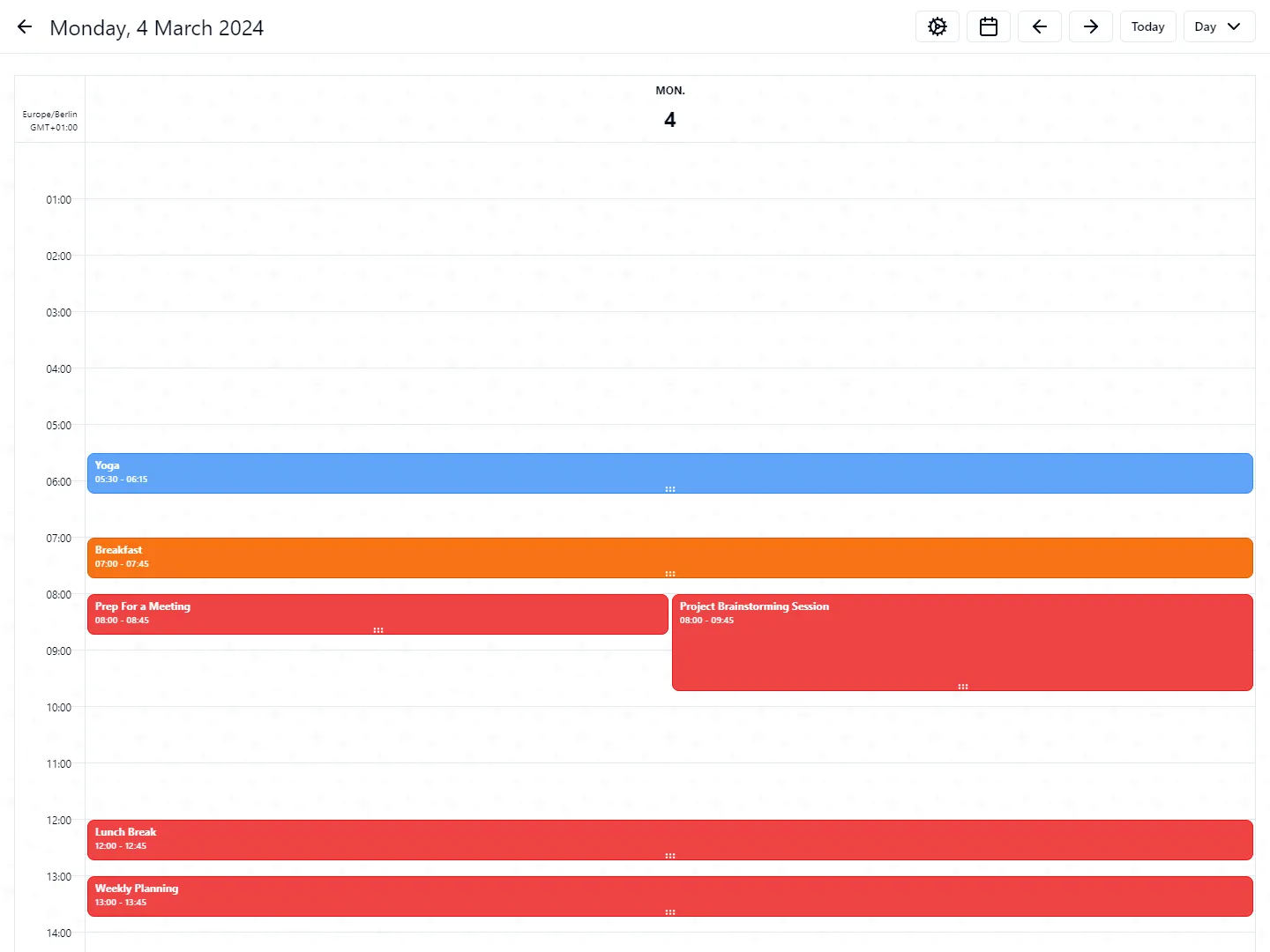
Task: Click the Europe/Berlin timezone label
Action: 50,120
